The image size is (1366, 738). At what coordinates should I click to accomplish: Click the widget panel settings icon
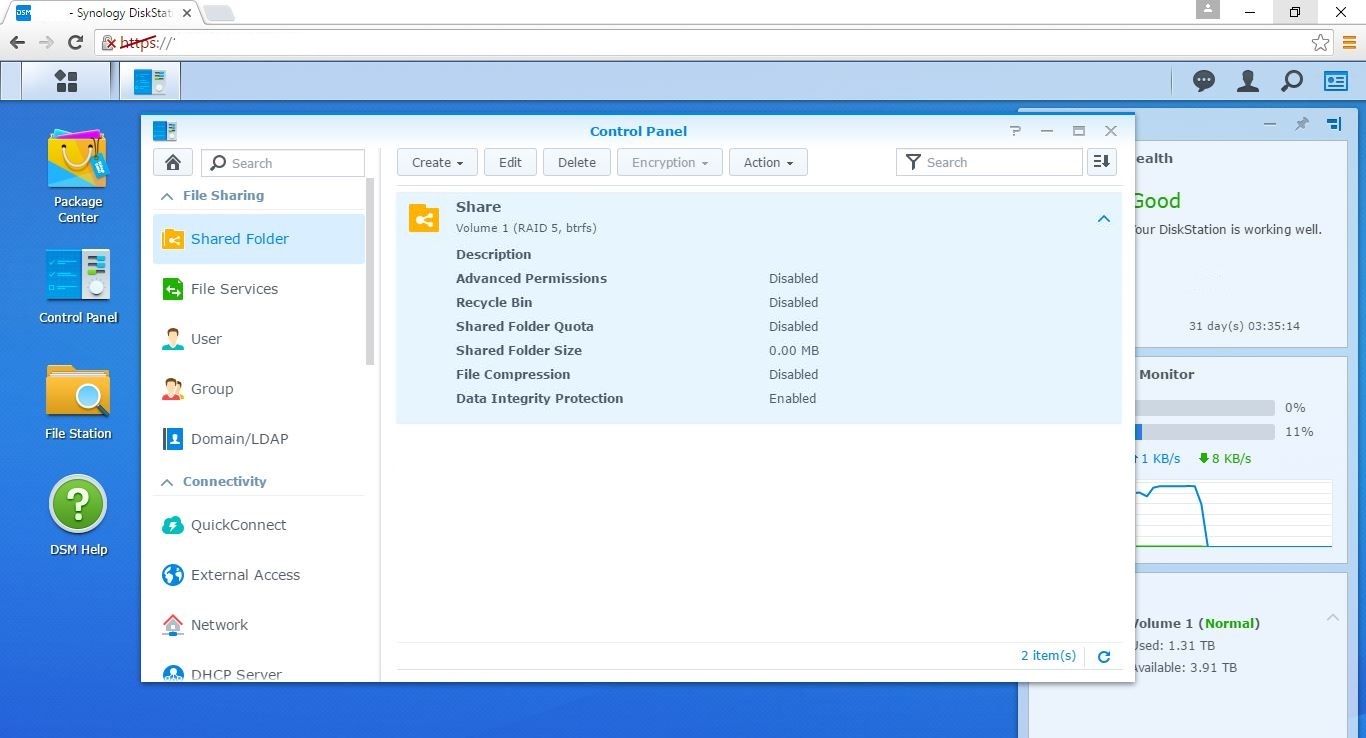pyautogui.click(x=1334, y=124)
